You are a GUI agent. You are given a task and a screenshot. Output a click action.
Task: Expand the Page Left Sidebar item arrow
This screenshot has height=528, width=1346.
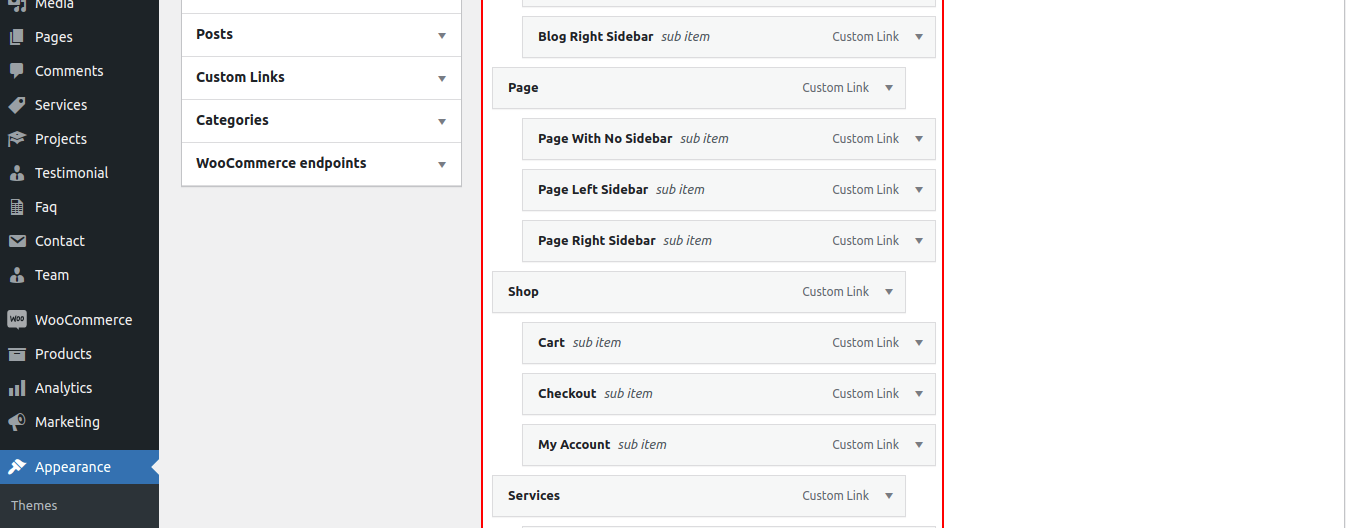coord(919,190)
